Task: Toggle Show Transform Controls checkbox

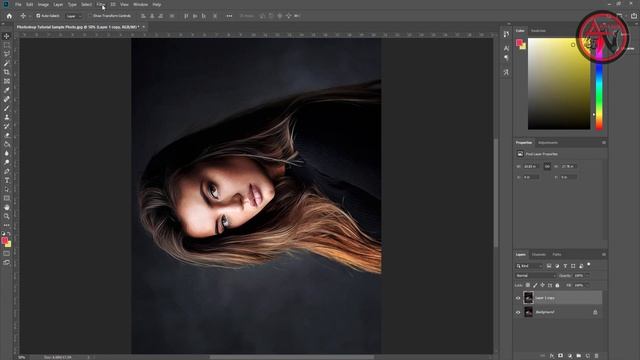Action: click(x=90, y=16)
